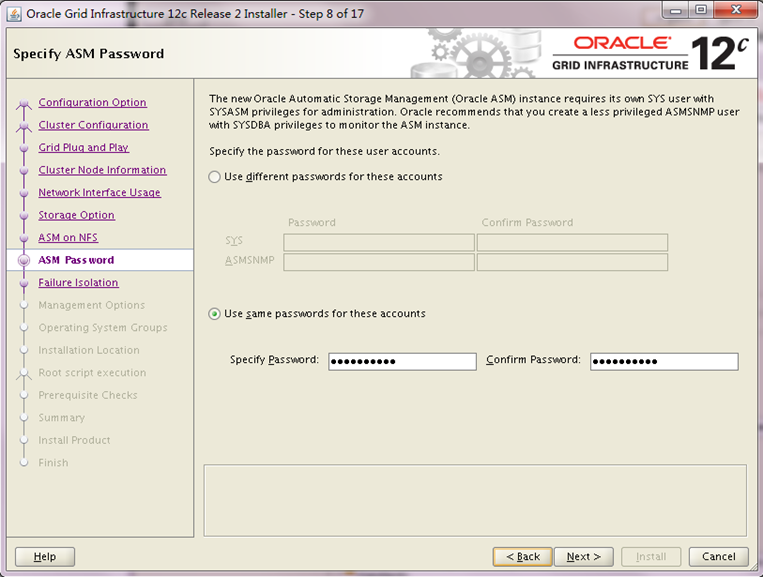Go to the Cluster Configuration step
763x577 pixels.
point(93,125)
